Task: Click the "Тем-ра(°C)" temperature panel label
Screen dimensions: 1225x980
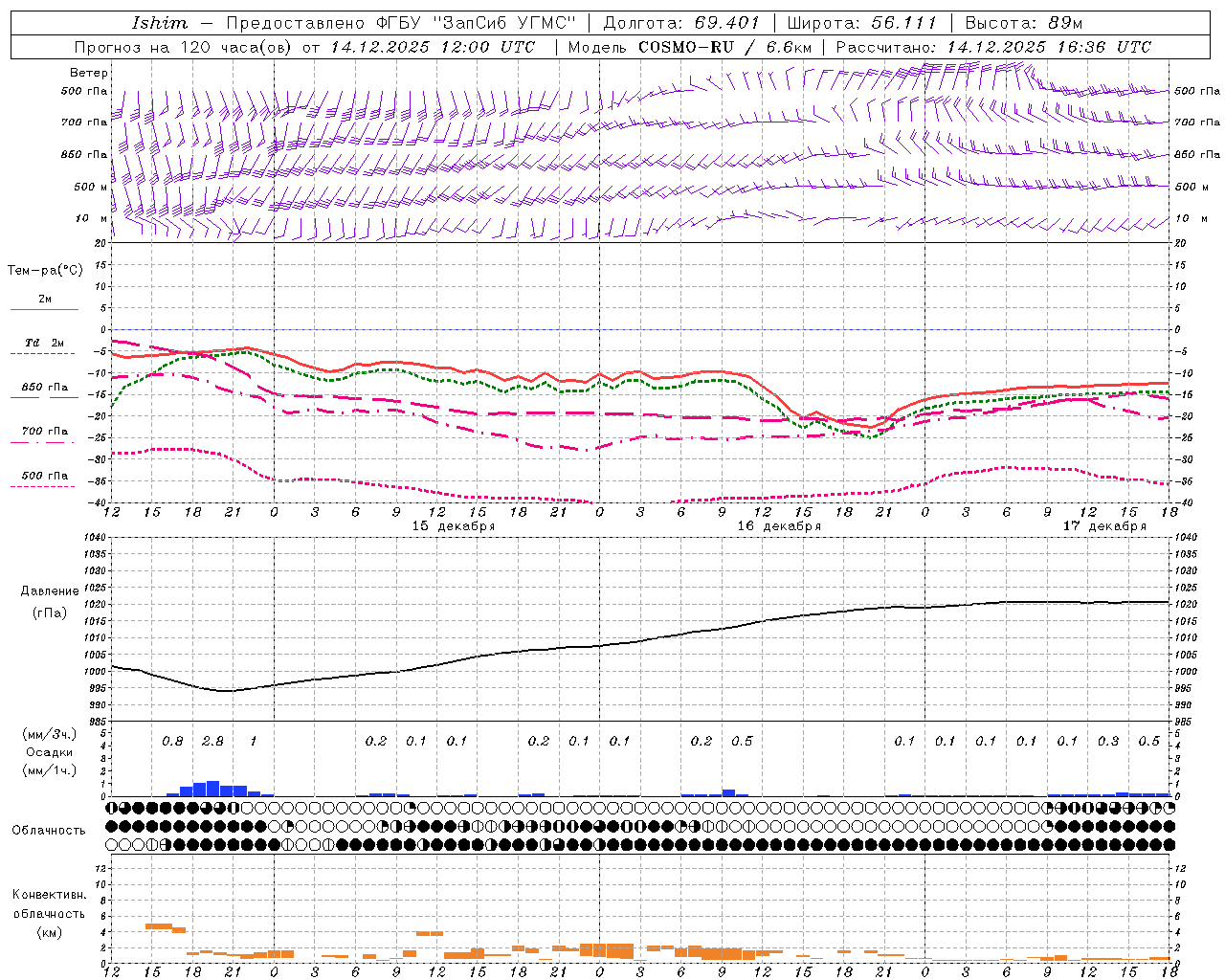Action: [x=45, y=271]
